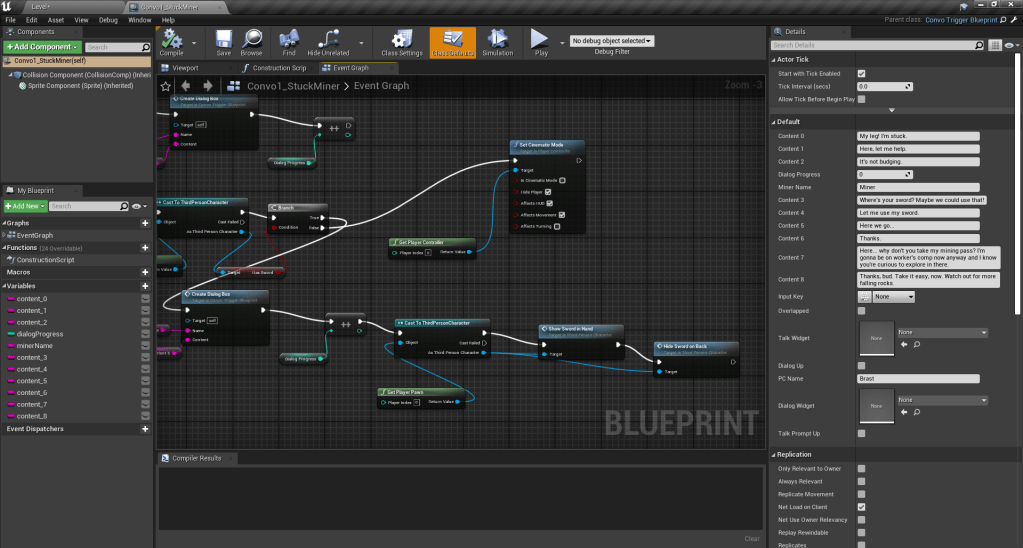Open the Input Key dropdown

click(894, 297)
